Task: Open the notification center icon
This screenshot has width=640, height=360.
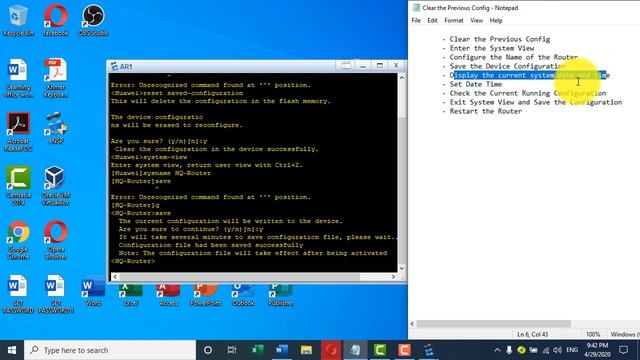Action: pyautogui.click(x=623, y=350)
